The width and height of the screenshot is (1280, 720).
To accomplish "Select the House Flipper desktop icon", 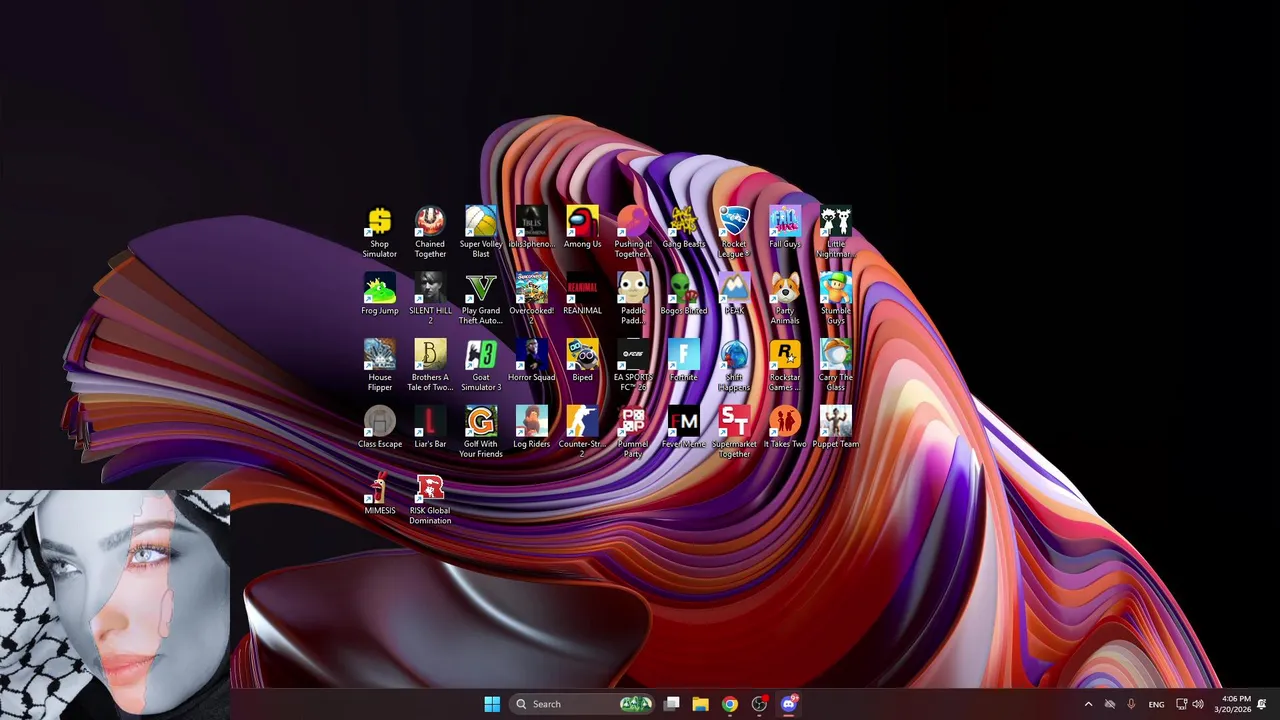I will pos(379,365).
